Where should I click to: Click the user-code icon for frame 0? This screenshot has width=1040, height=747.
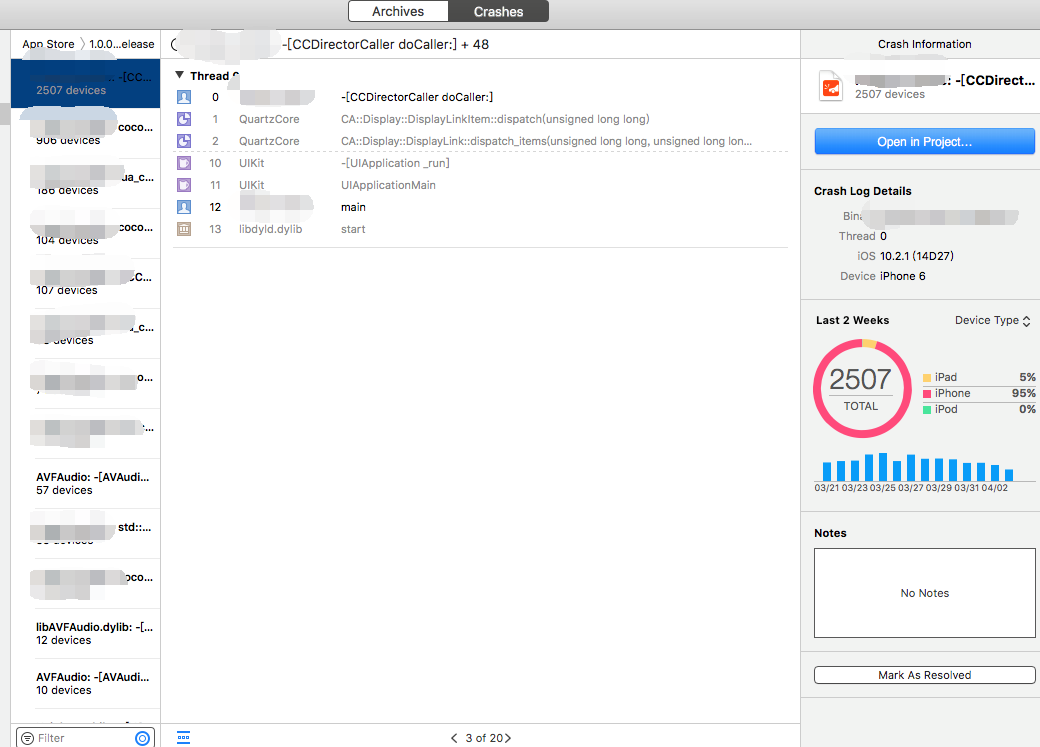[184, 97]
